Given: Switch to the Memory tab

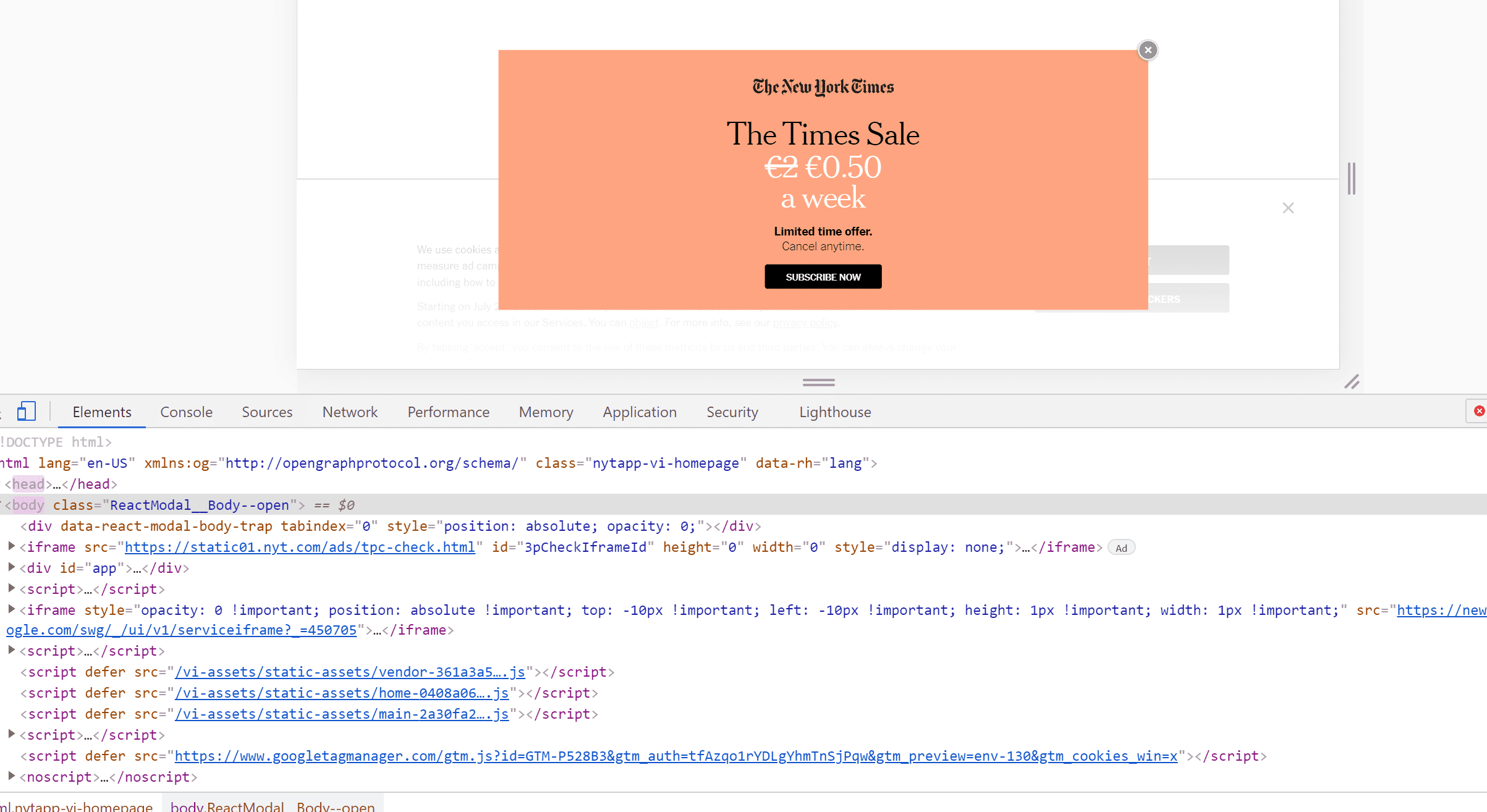Looking at the screenshot, I should 546,412.
